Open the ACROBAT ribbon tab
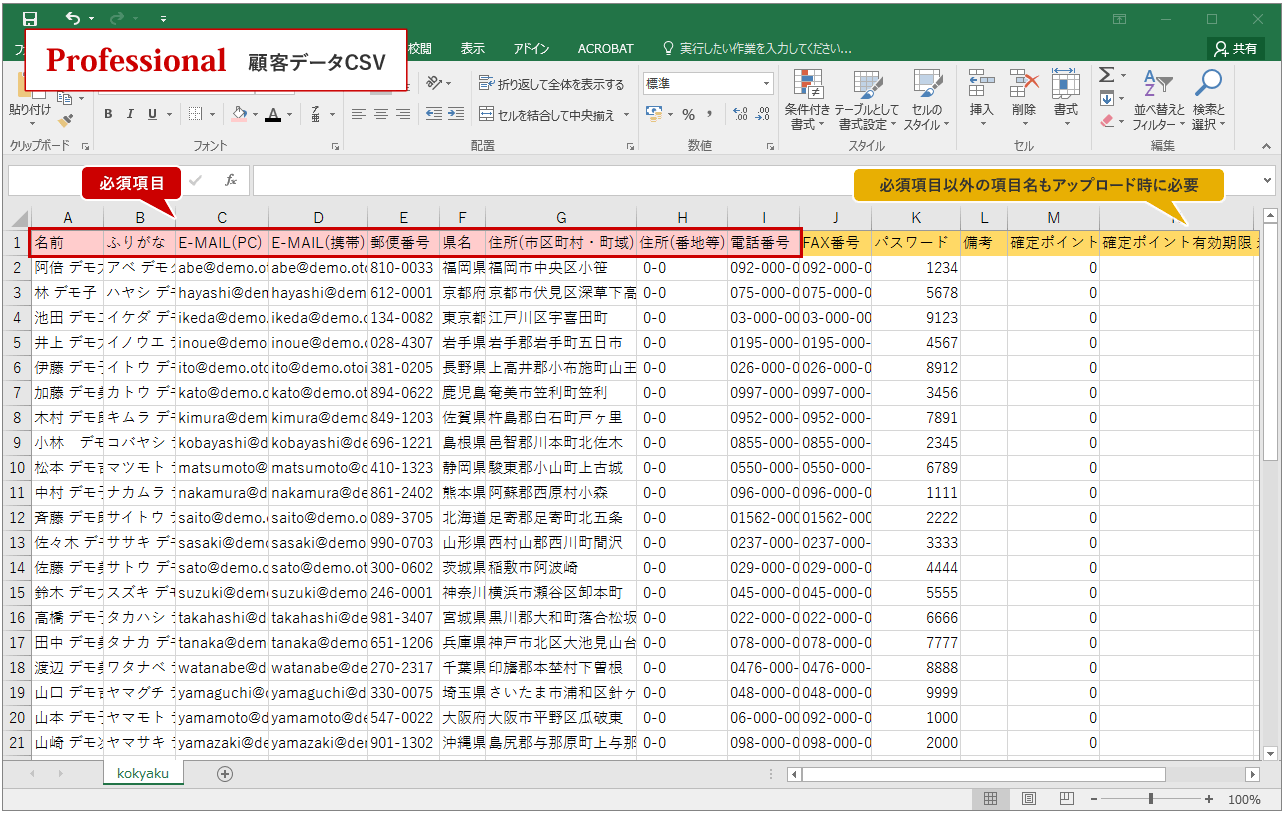The image size is (1286, 815). pyautogui.click(x=605, y=48)
